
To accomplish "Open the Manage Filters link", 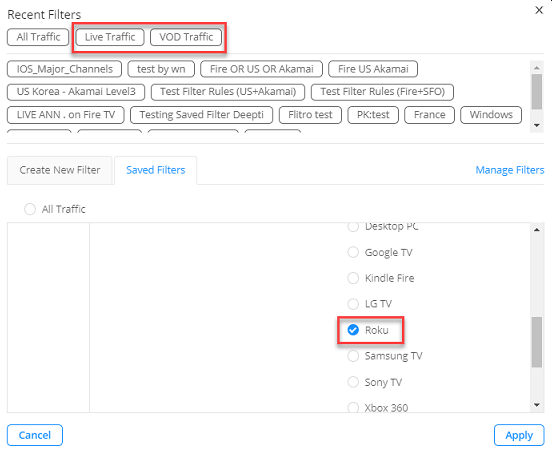I will click(x=509, y=170).
